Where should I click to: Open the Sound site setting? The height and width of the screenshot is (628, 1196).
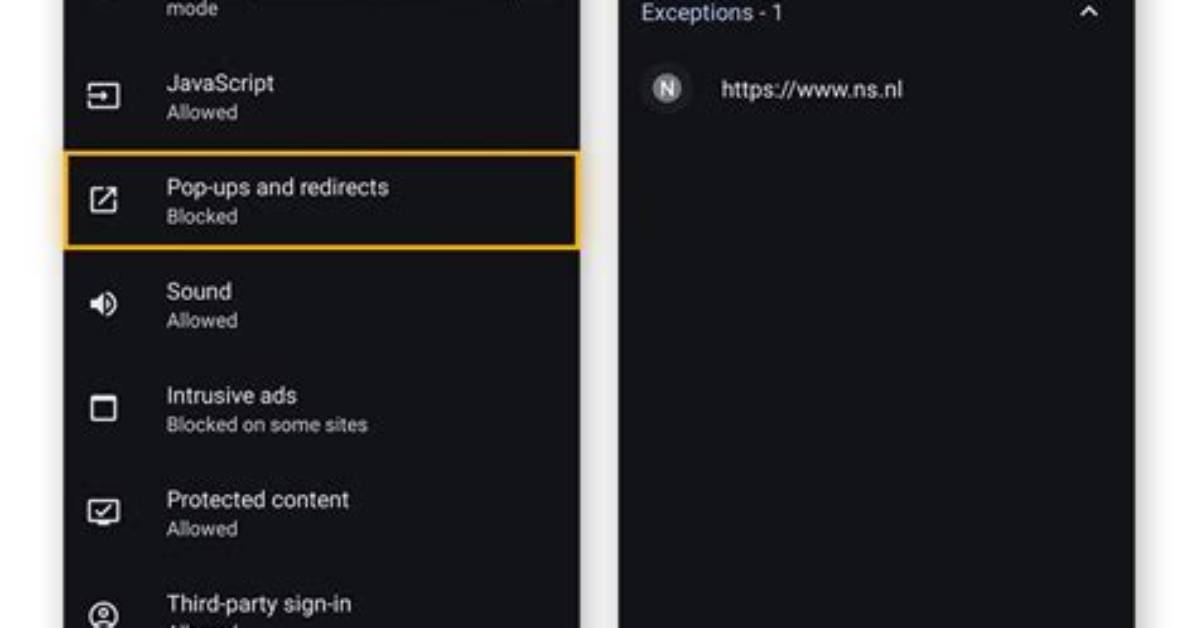click(x=321, y=304)
